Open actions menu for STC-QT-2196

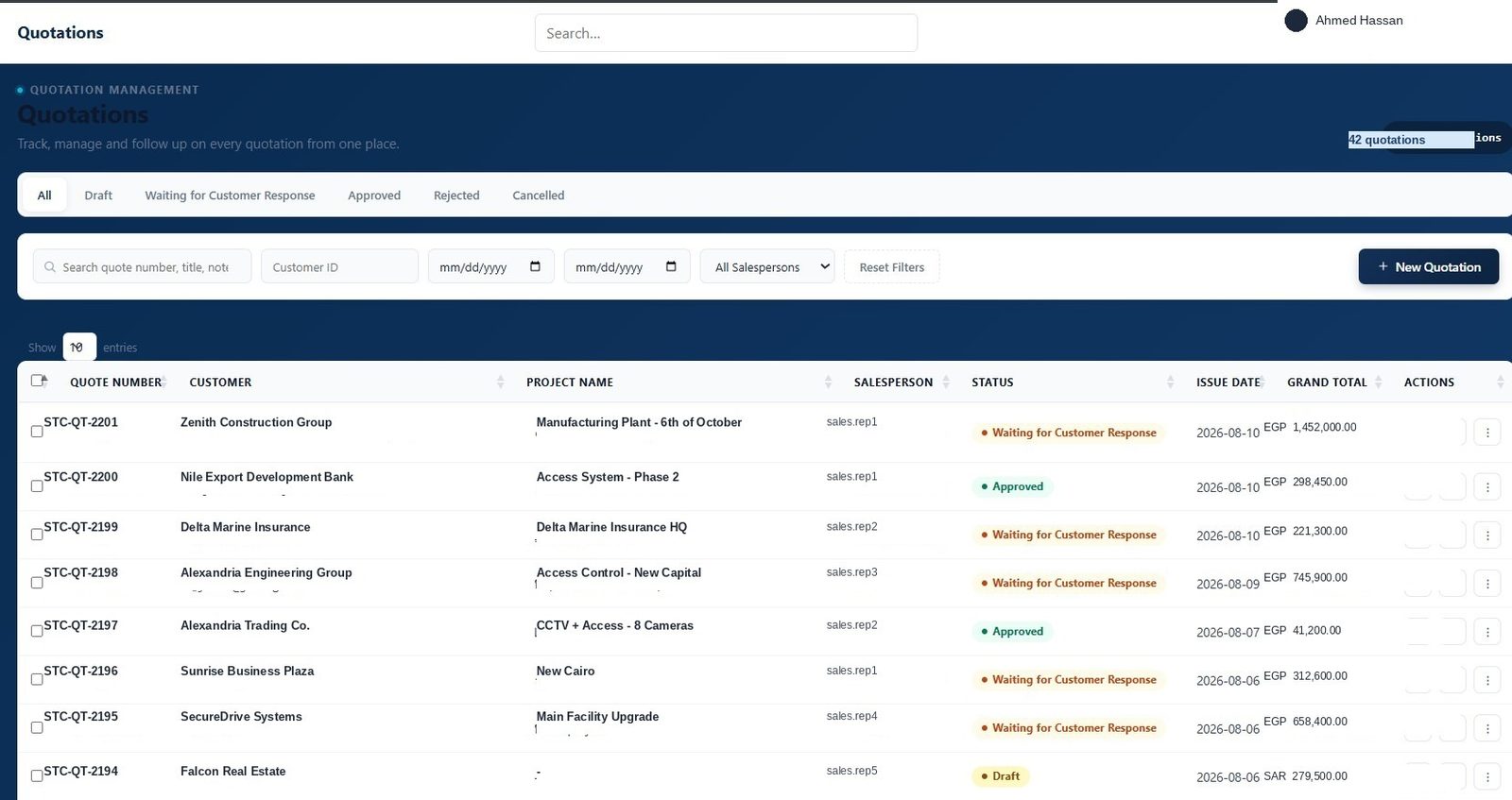click(1486, 680)
